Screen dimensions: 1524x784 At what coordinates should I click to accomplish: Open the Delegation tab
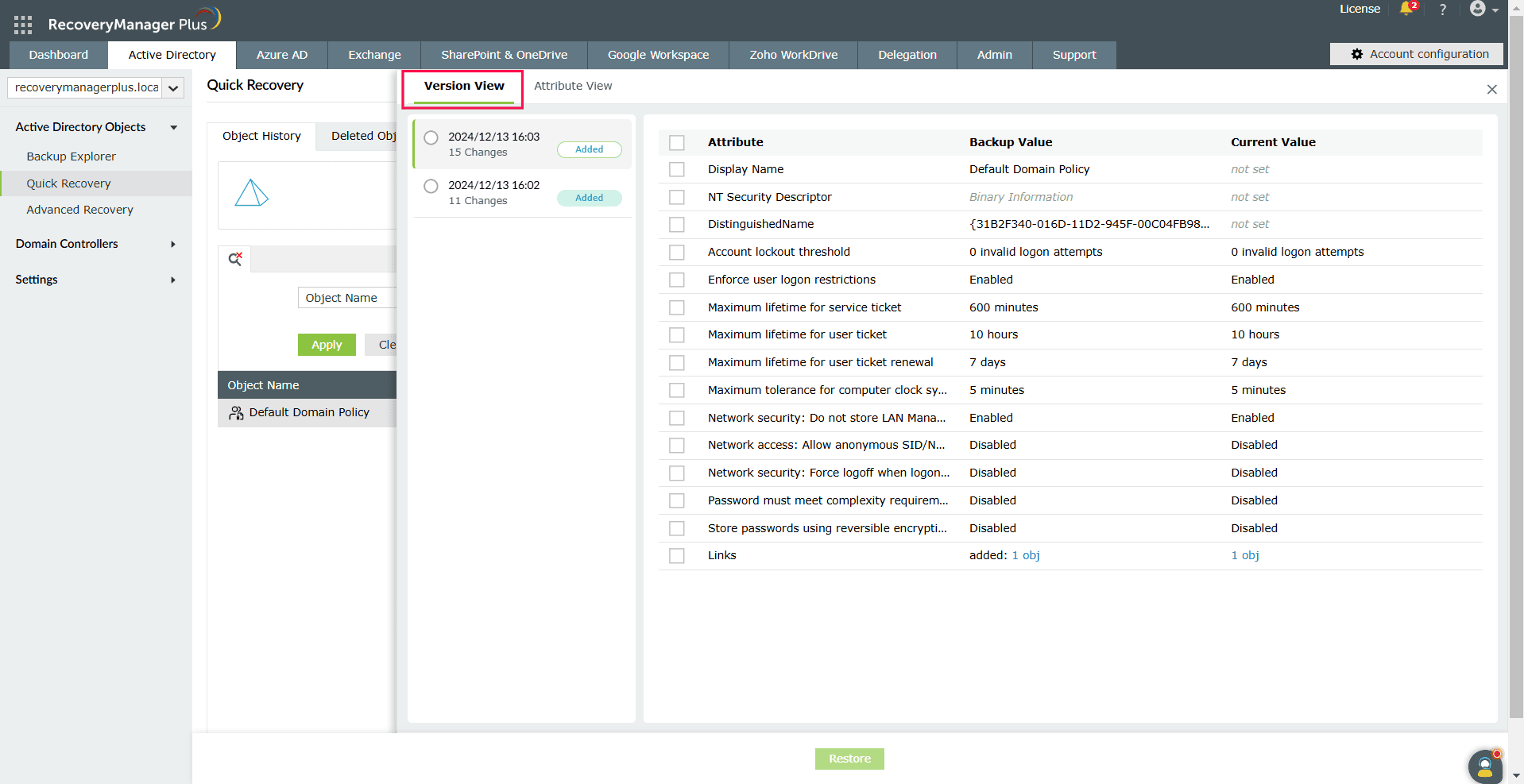[x=907, y=55]
